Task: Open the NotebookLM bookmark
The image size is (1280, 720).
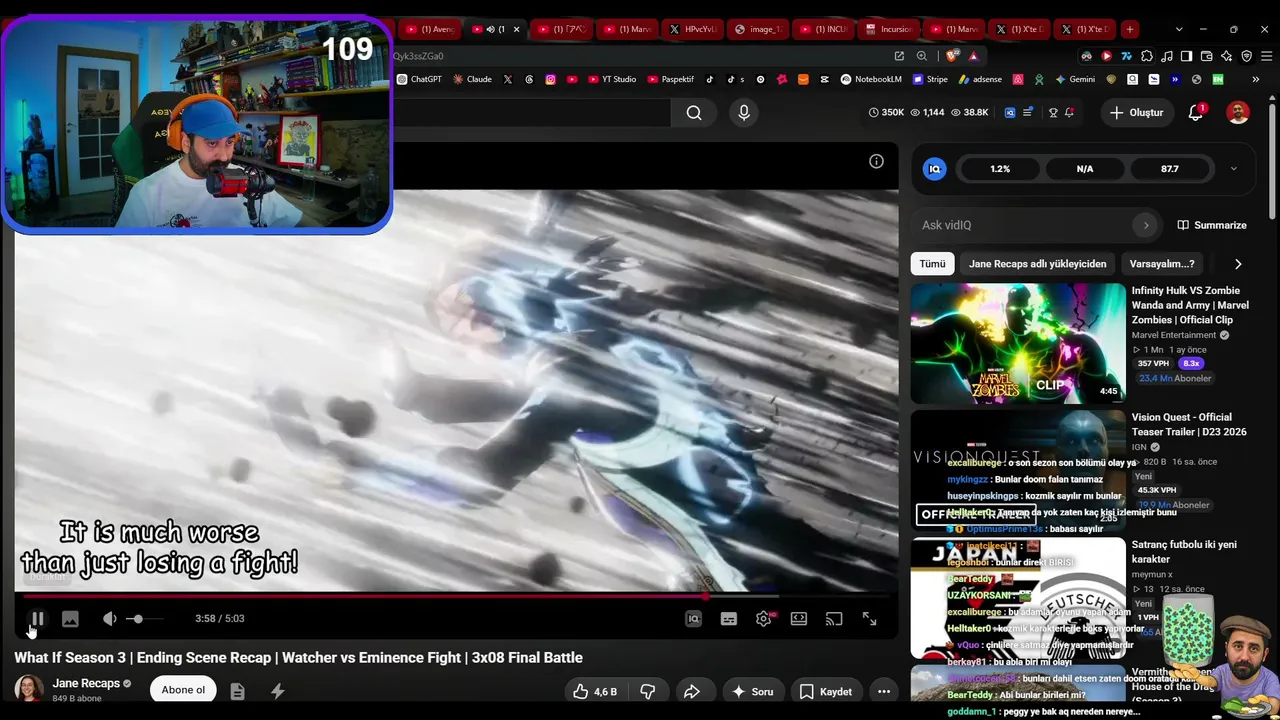Action: pos(870,79)
